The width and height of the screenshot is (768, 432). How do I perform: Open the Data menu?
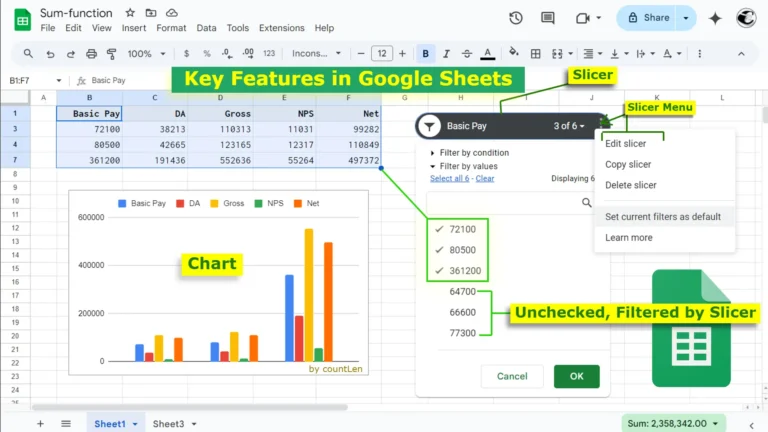(206, 28)
